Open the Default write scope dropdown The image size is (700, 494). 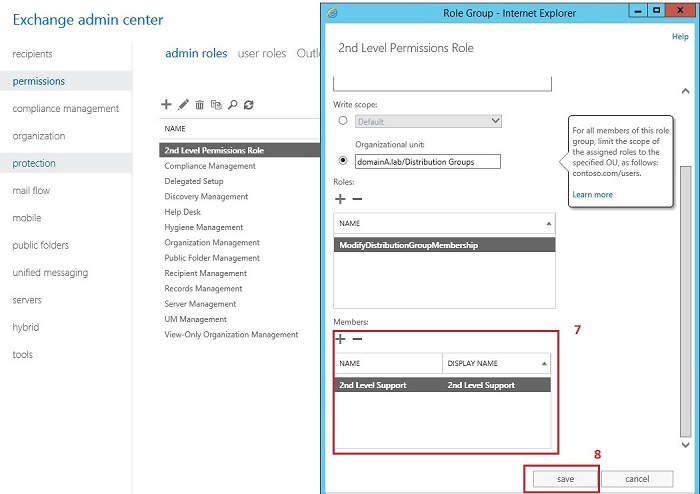pyautogui.click(x=428, y=121)
